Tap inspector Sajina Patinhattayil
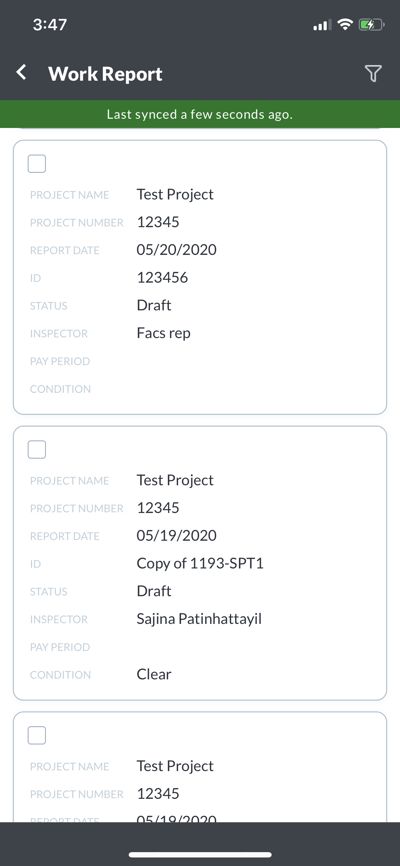Image resolution: width=400 pixels, height=866 pixels. tap(199, 619)
